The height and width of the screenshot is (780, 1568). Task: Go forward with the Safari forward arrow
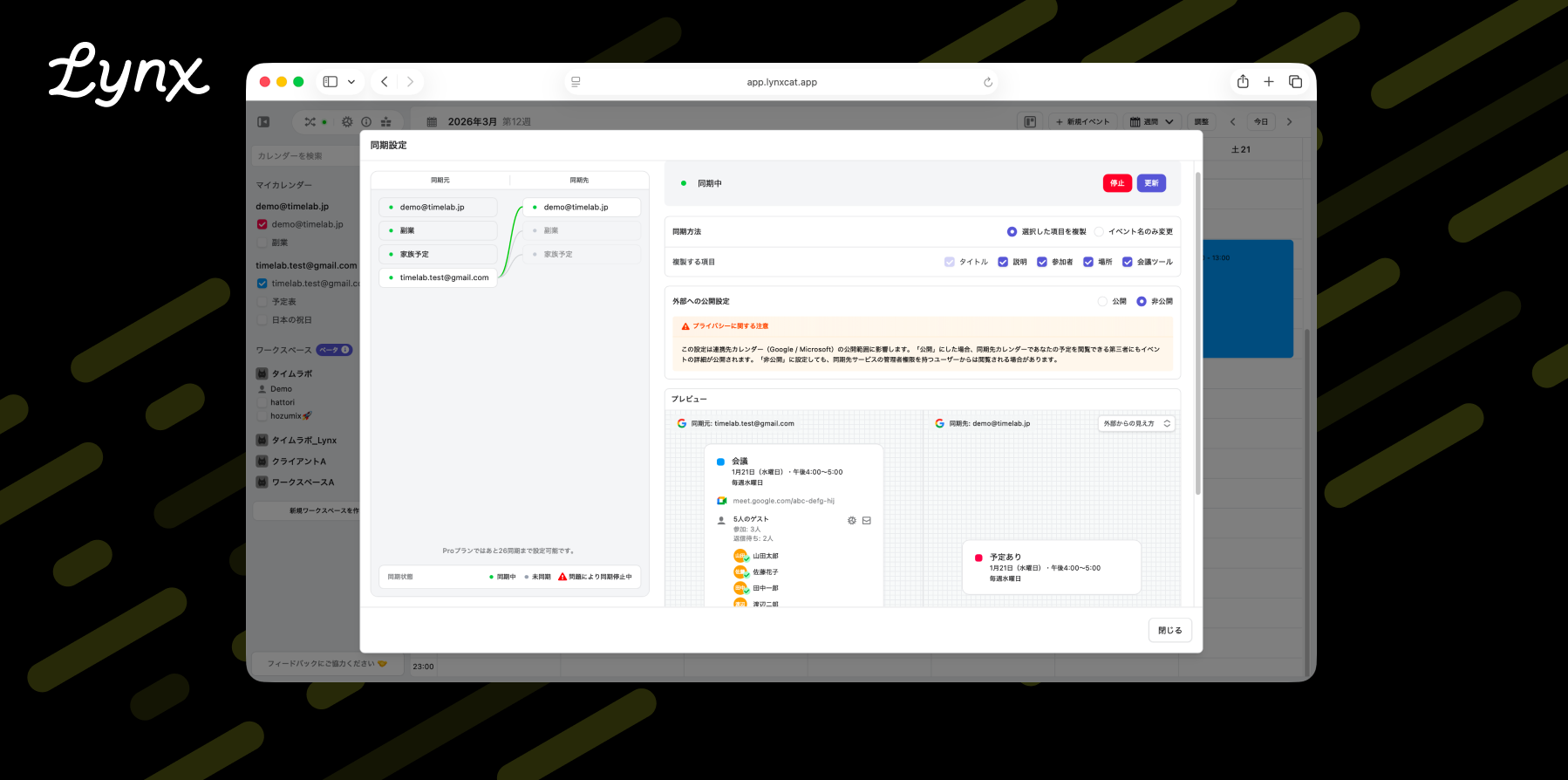(x=410, y=82)
